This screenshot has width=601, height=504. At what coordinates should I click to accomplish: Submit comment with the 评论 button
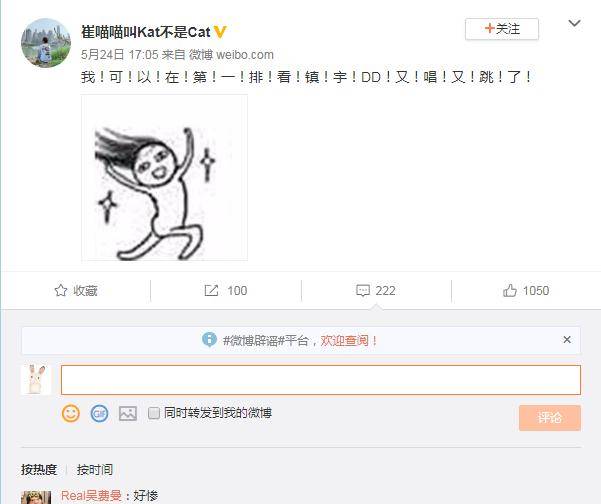550,417
